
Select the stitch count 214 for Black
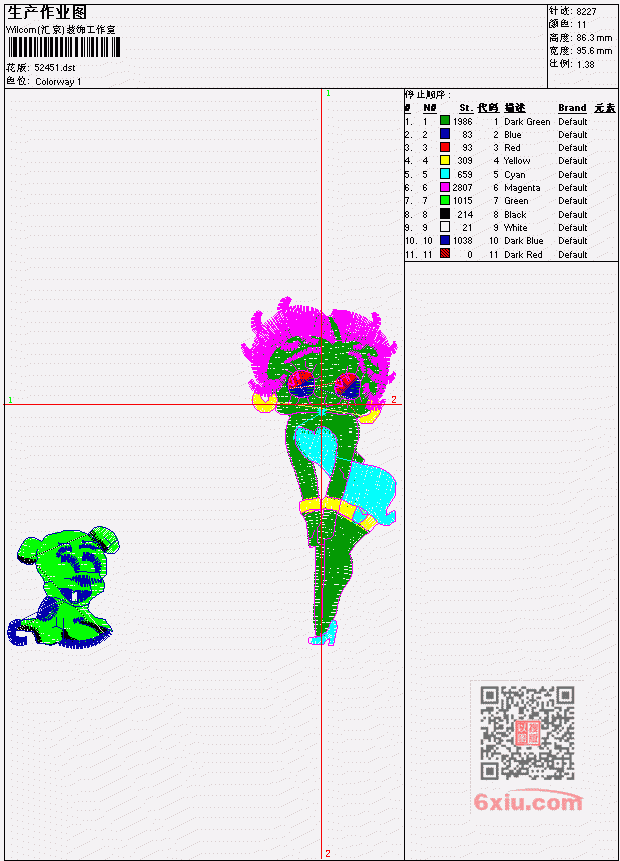465,214
